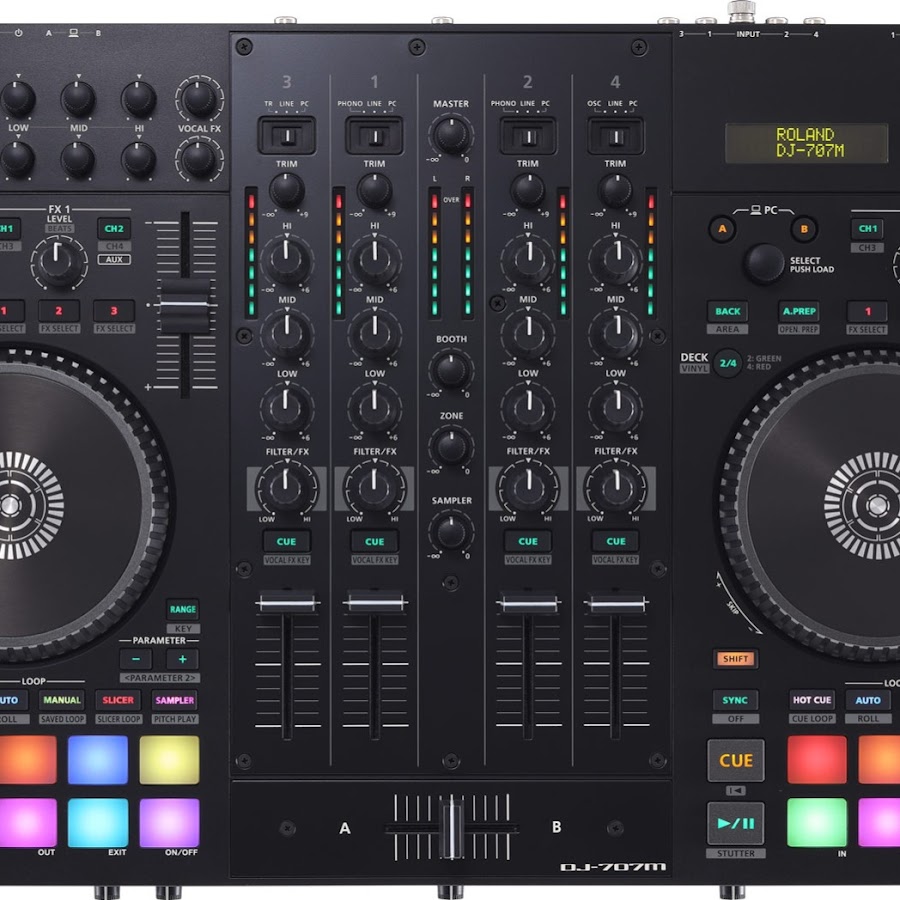Click the upper VOCAL FX knob
Screen dimensions: 900x900
(199, 98)
